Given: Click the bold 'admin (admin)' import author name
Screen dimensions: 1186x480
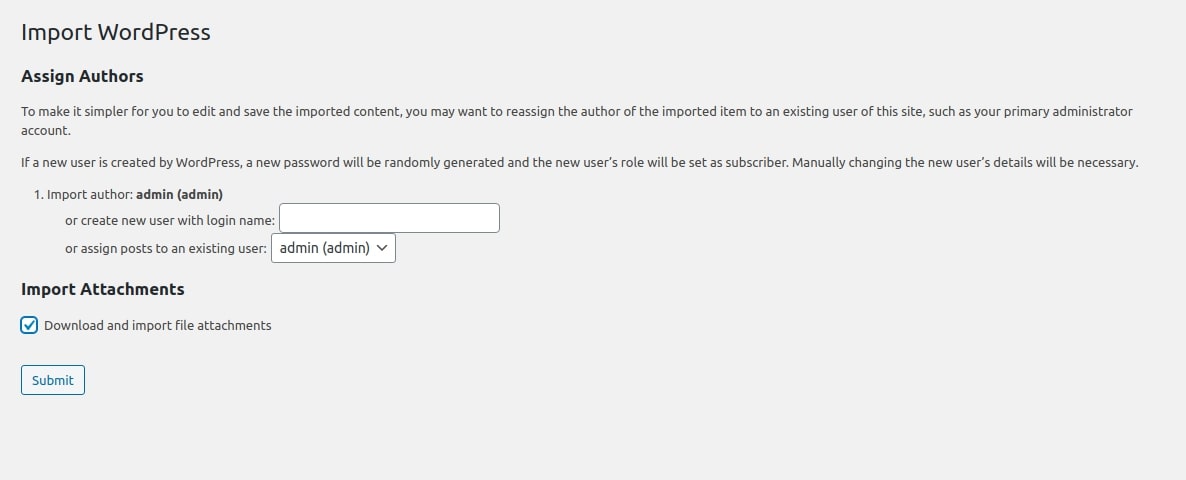Looking at the screenshot, I should coord(179,194).
